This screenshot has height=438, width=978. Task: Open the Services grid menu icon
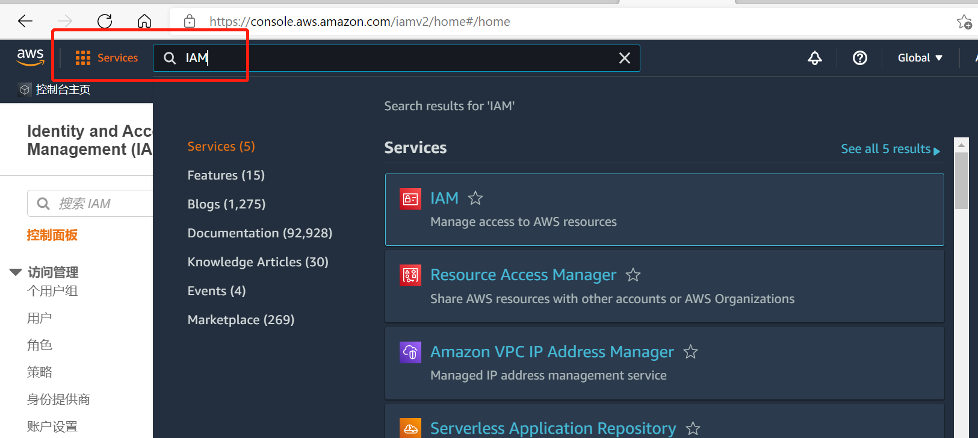tap(83, 58)
